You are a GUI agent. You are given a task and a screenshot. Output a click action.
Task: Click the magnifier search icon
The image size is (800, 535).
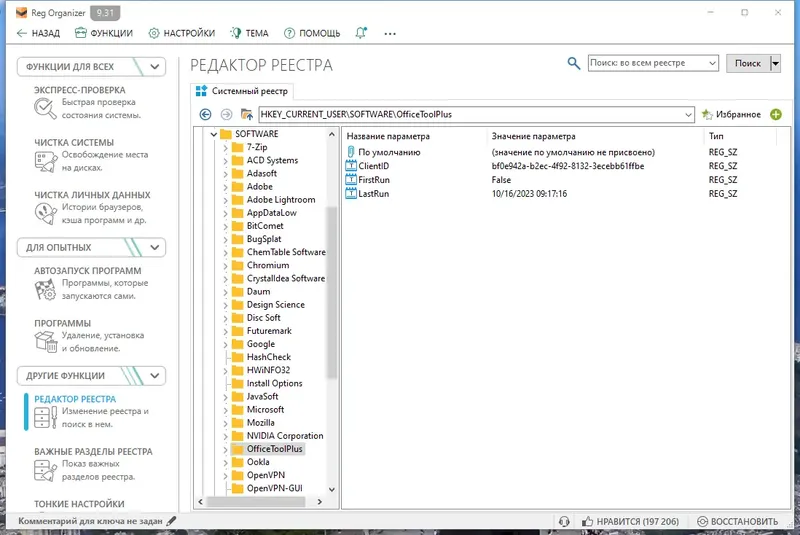573,63
